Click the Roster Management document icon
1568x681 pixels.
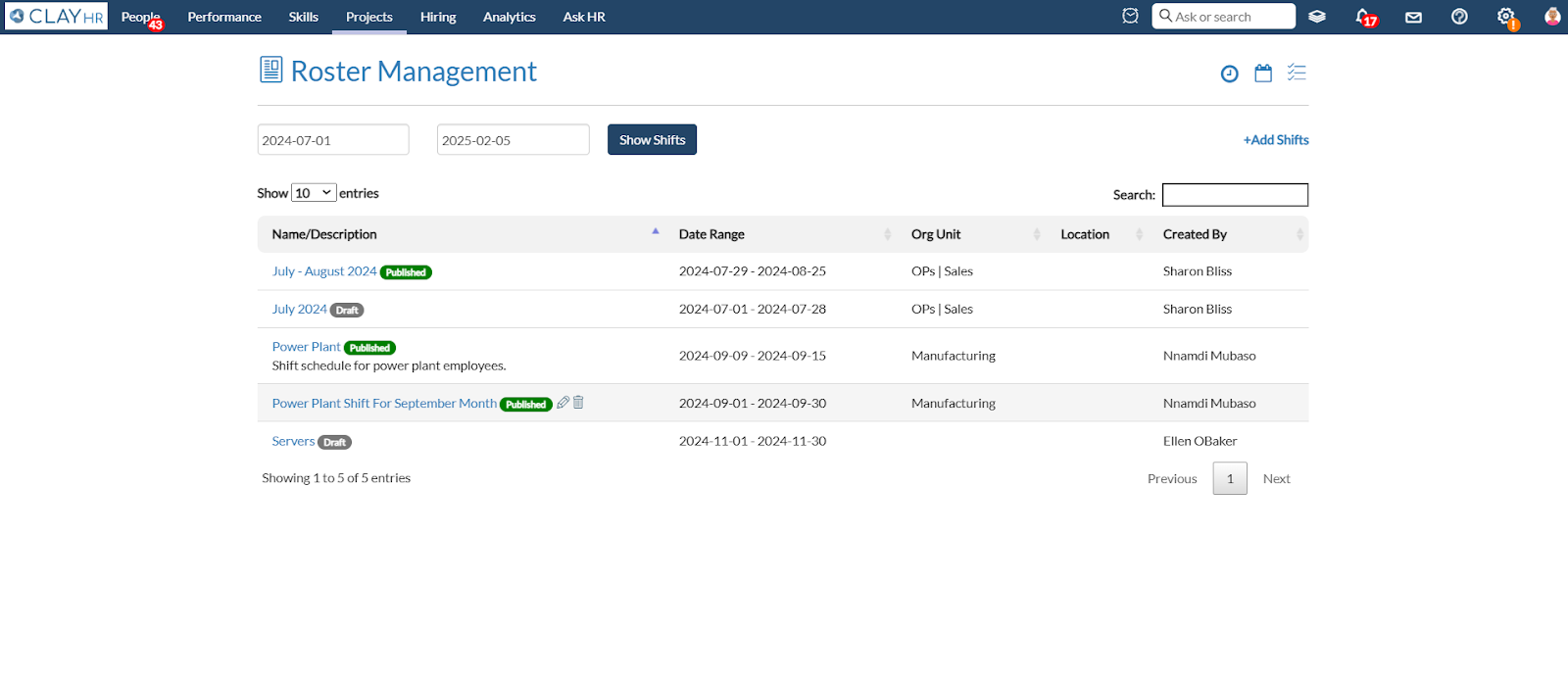(x=270, y=70)
